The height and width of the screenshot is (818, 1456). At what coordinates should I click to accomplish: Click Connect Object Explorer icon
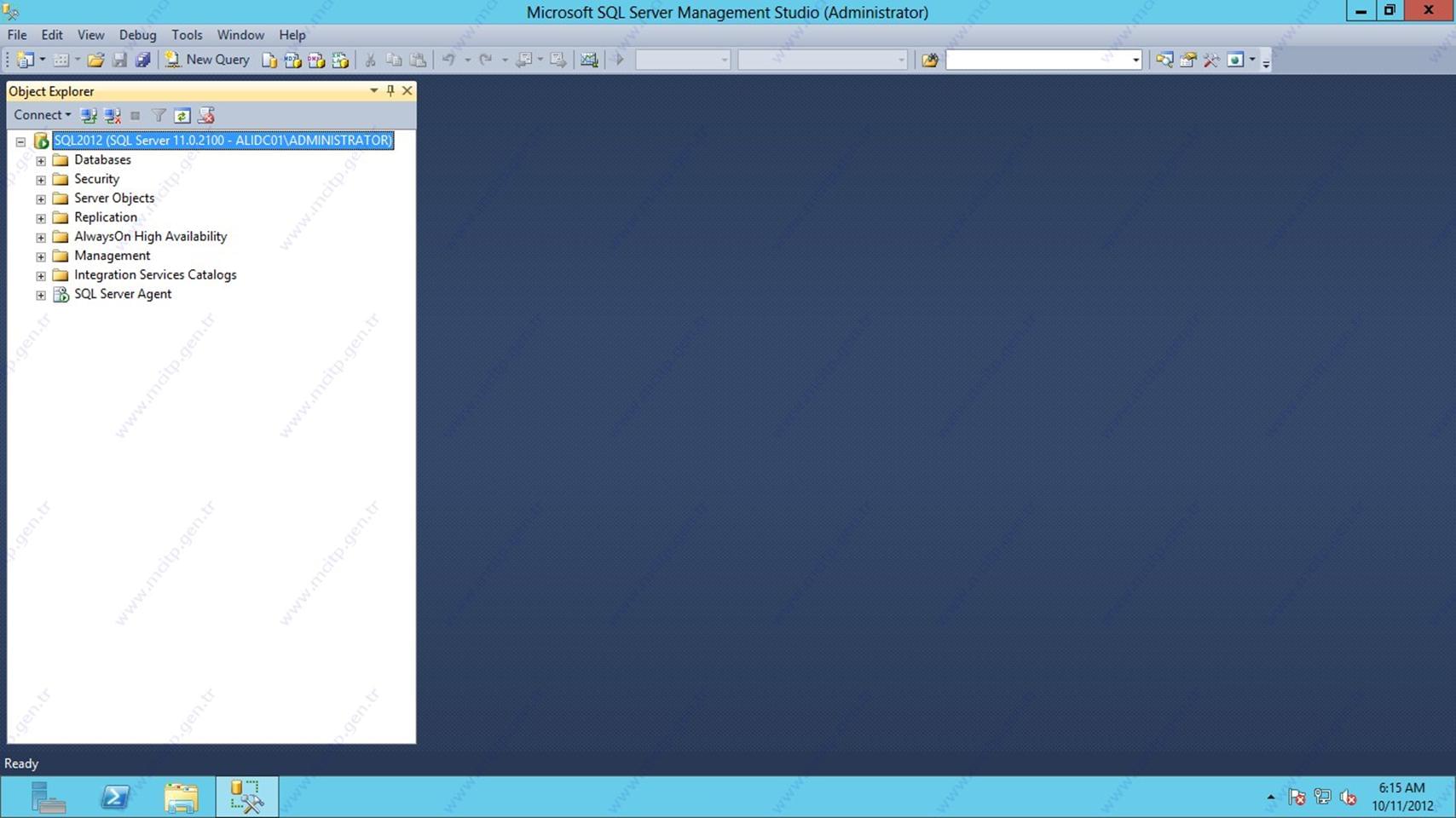pos(88,115)
